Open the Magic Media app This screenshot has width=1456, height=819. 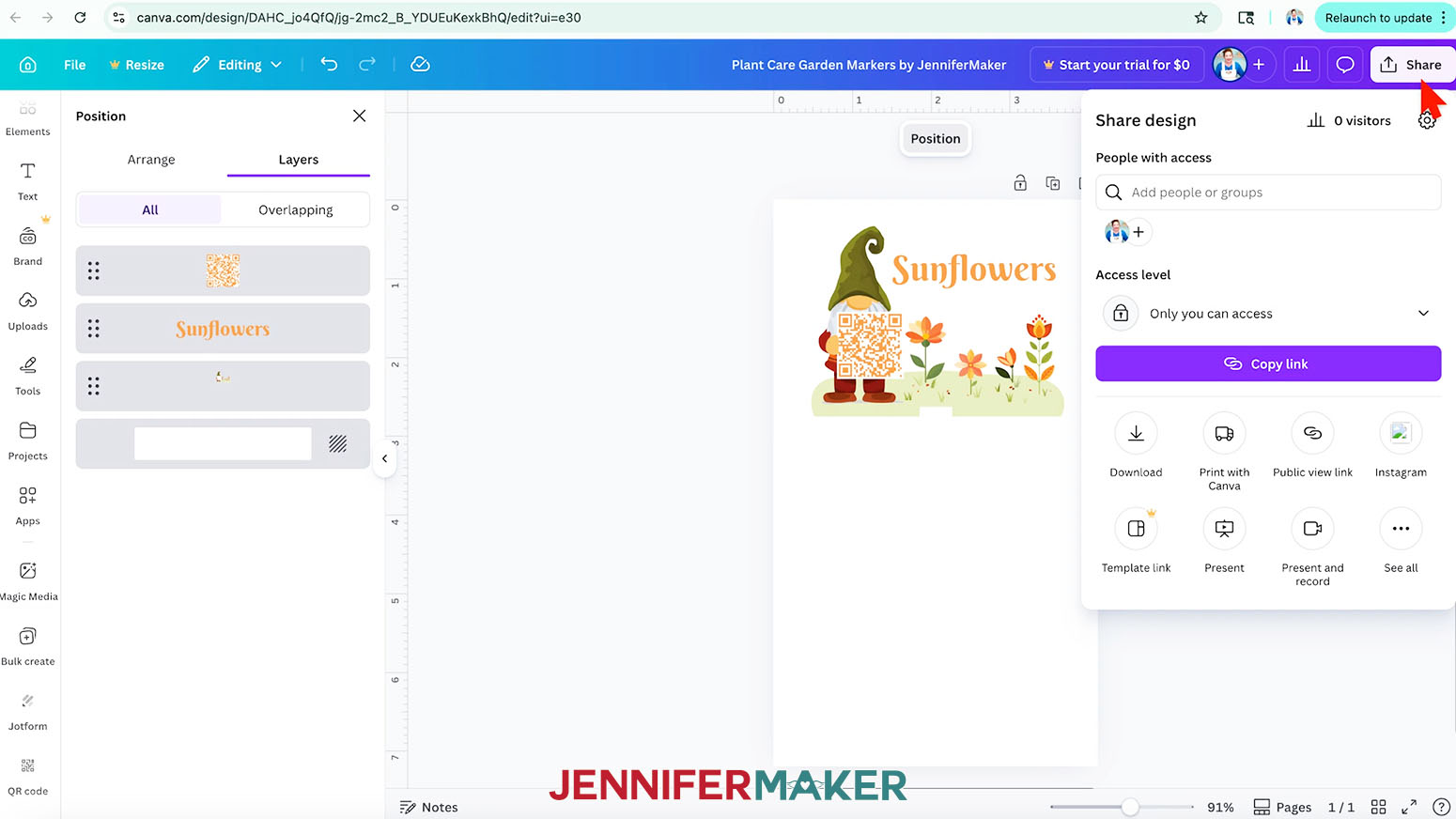tap(28, 580)
